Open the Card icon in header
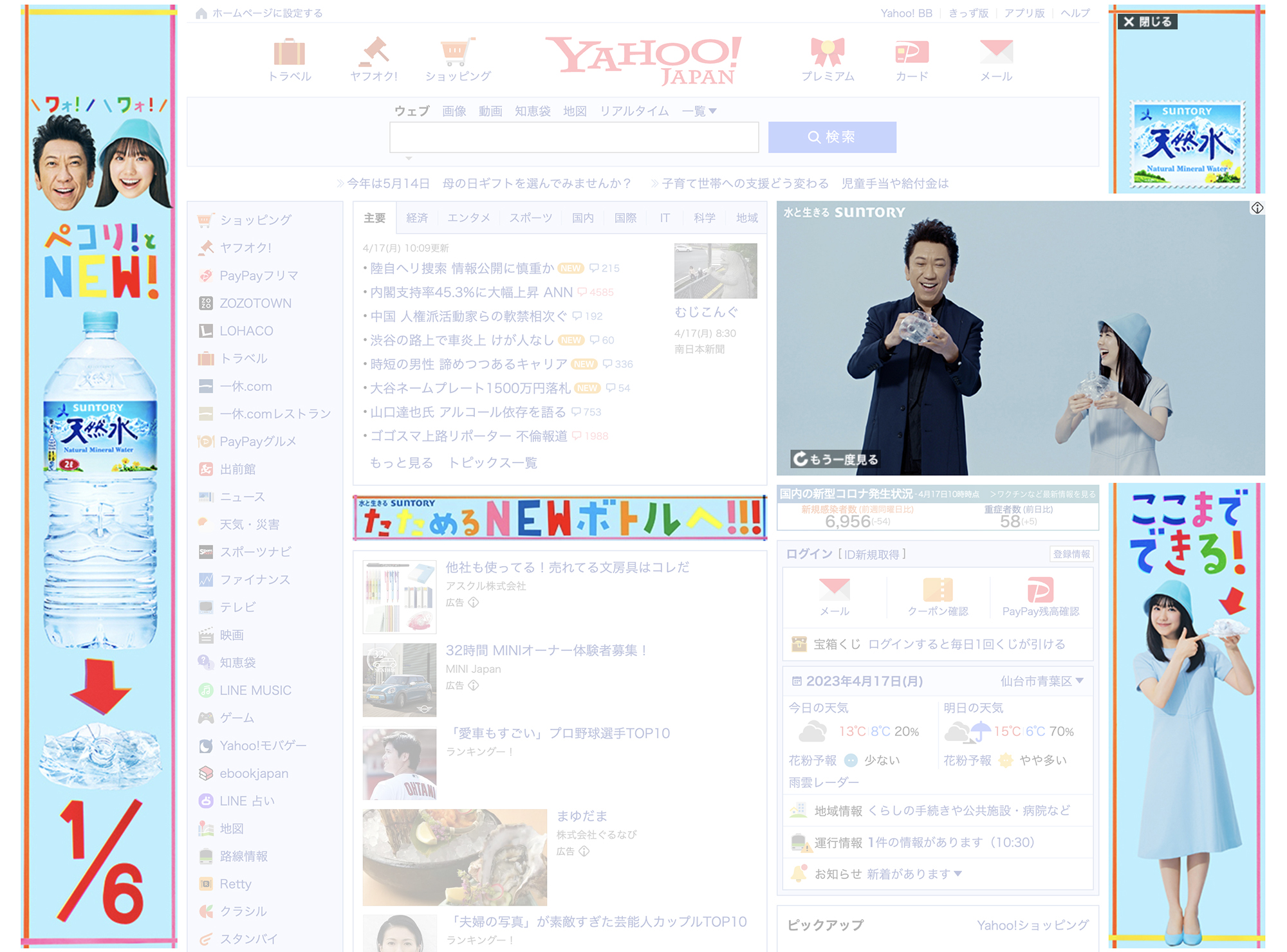1287x952 pixels. pyautogui.click(x=912, y=52)
